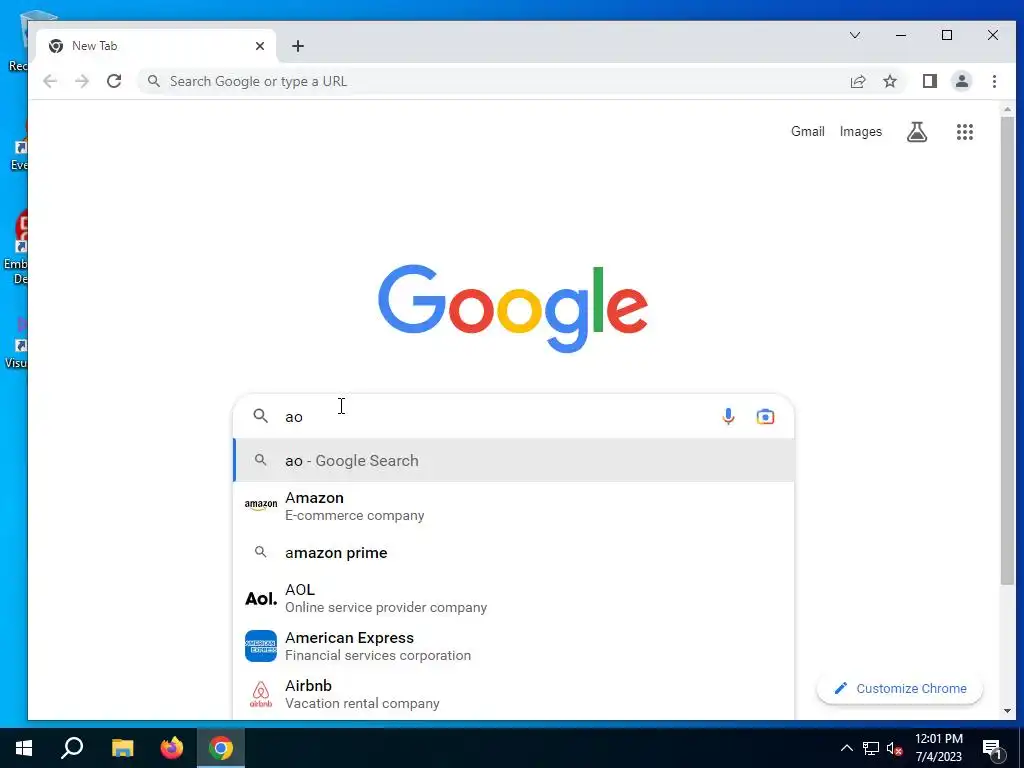Choose the Amazon E-commerce company suggestion
The height and width of the screenshot is (768, 1024).
click(514, 506)
